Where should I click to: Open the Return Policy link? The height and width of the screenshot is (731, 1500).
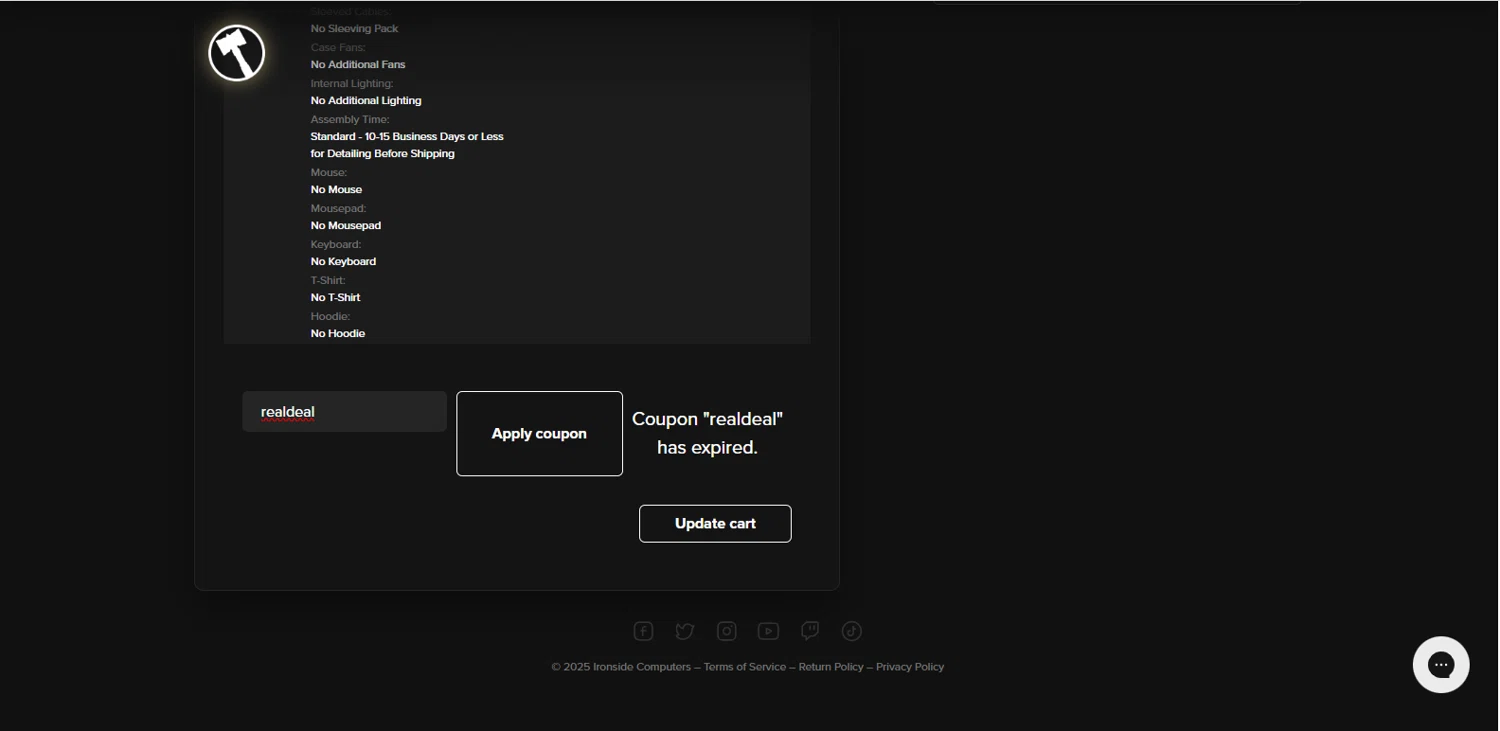pyautogui.click(x=831, y=667)
